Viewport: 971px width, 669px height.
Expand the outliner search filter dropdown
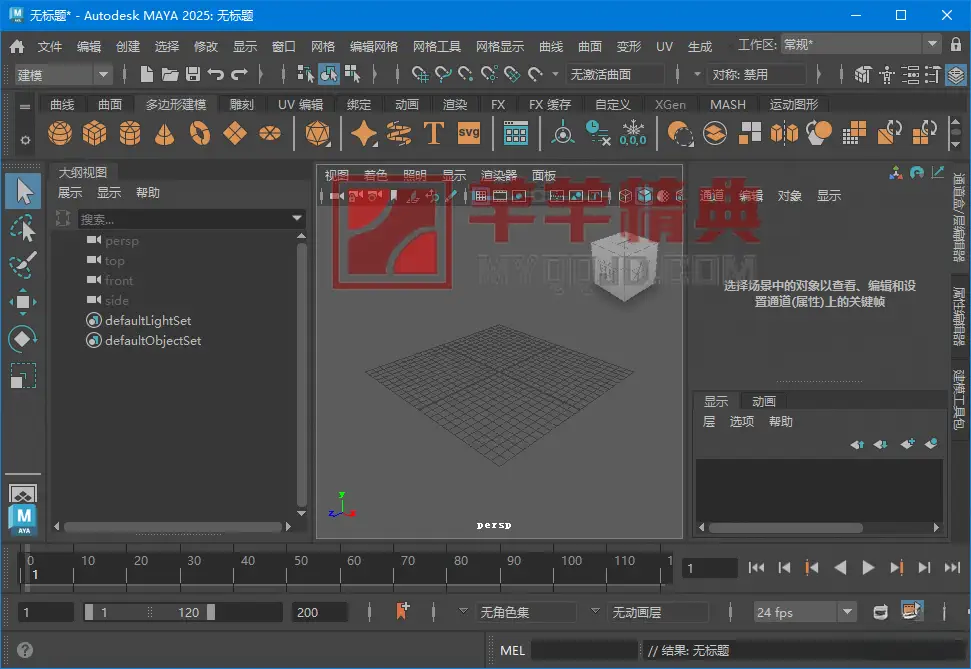tap(297, 218)
